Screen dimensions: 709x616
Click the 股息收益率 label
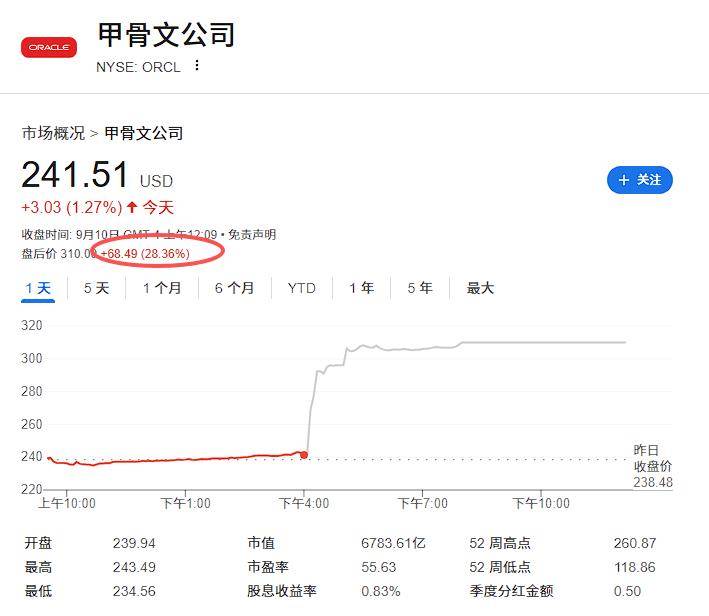282,591
